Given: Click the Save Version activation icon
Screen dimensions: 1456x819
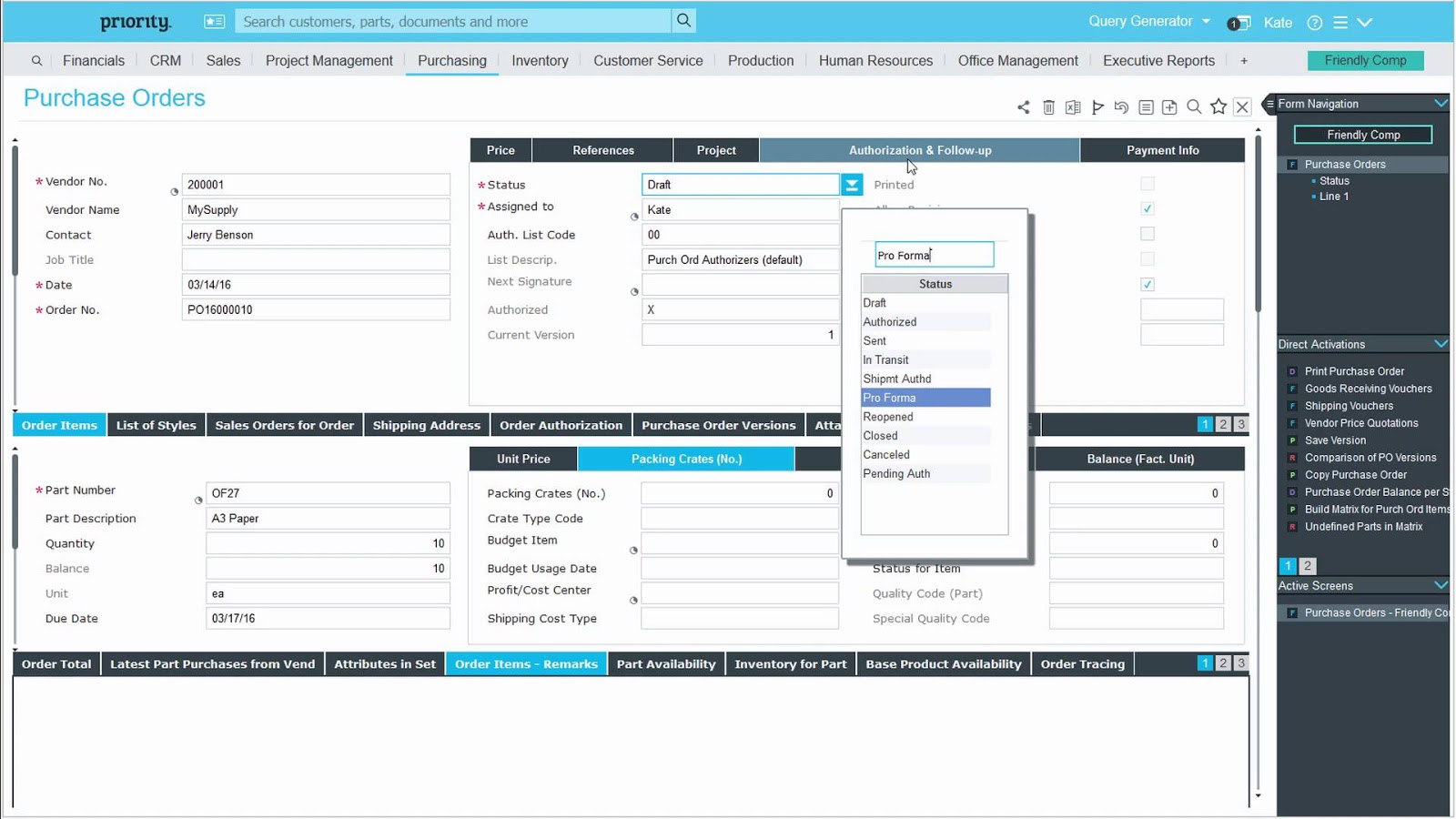Looking at the screenshot, I should coord(1292,440).
